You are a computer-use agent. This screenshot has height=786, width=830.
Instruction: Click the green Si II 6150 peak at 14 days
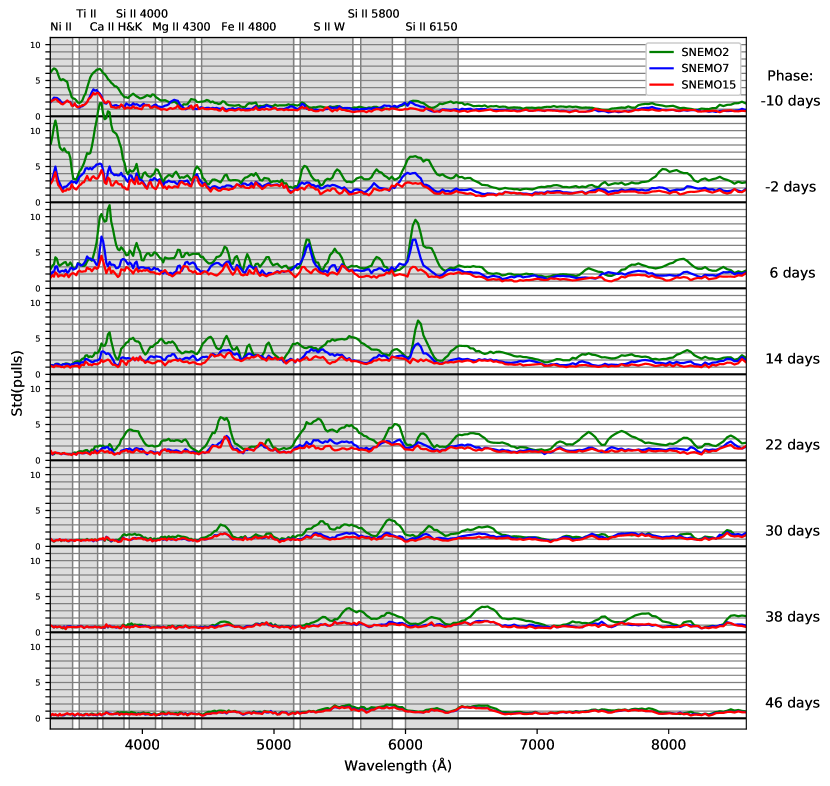[418, 321]
